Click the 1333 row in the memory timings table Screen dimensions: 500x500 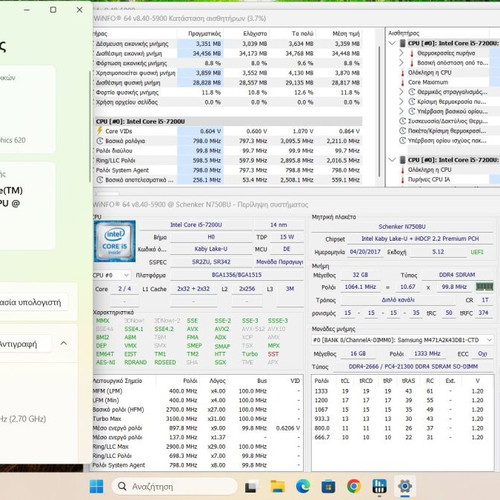click(x=402, y=391)
